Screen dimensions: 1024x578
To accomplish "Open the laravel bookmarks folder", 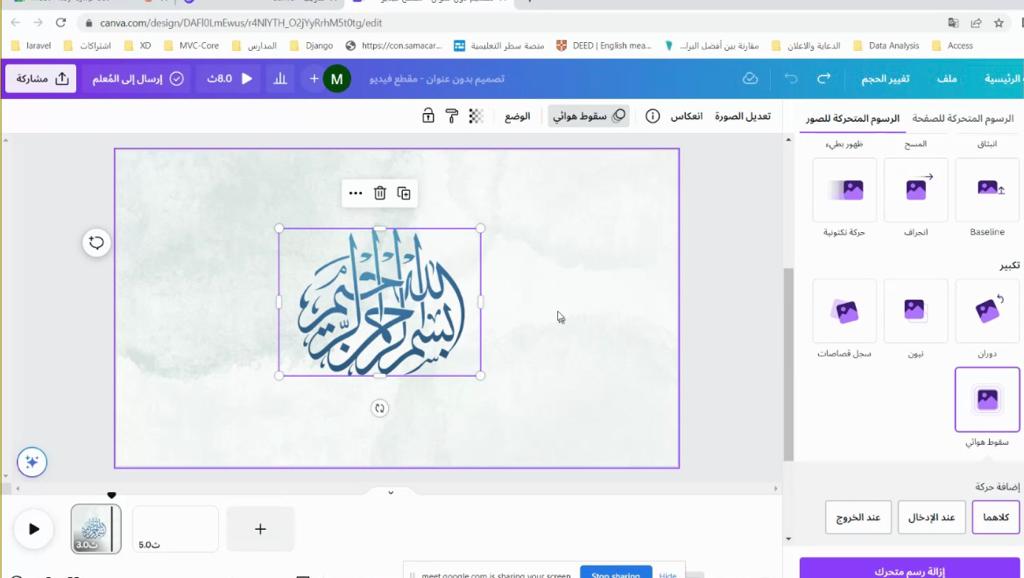I will [x=31, y=46].
